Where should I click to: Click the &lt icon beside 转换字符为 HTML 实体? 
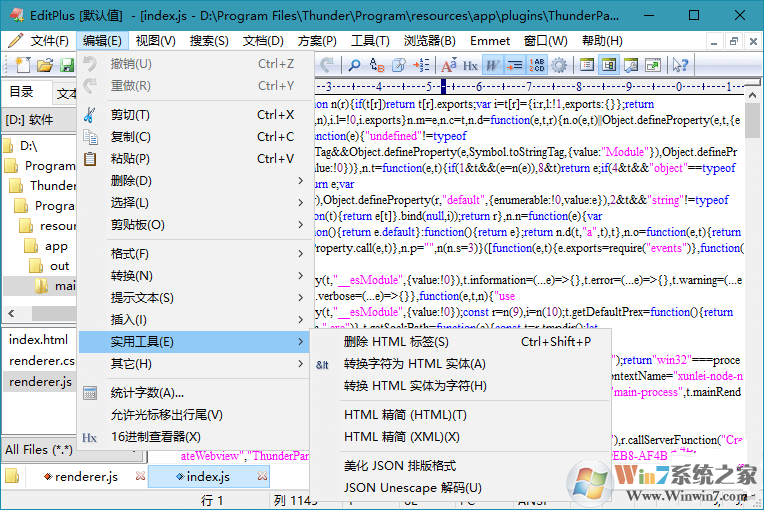[x=322, y=364]
